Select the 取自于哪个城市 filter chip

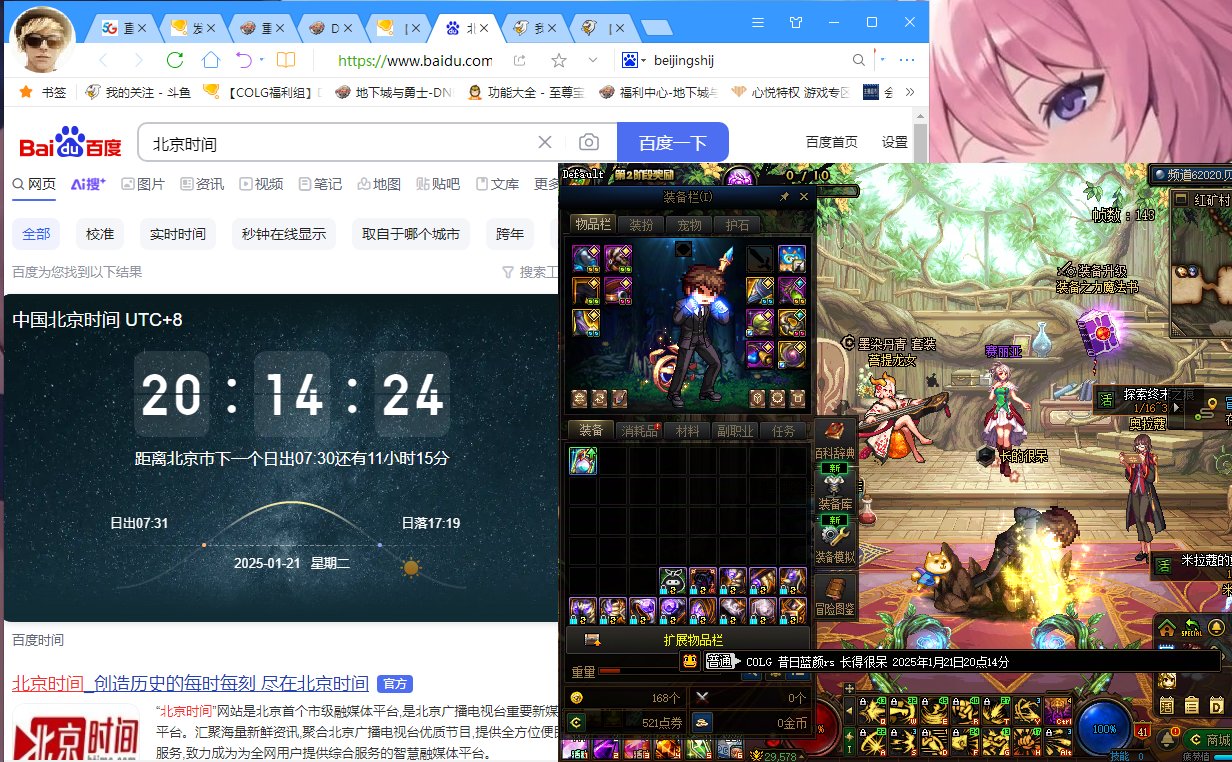[411, 235]
